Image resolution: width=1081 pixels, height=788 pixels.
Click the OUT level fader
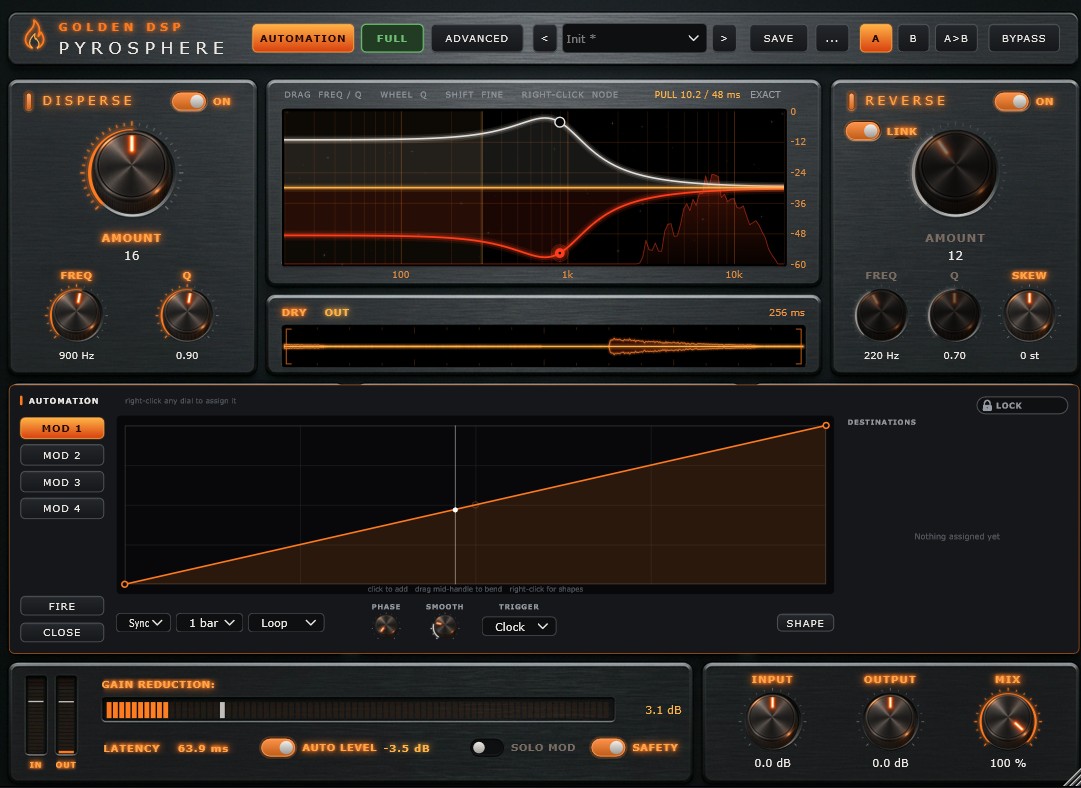tap(66, 715)
